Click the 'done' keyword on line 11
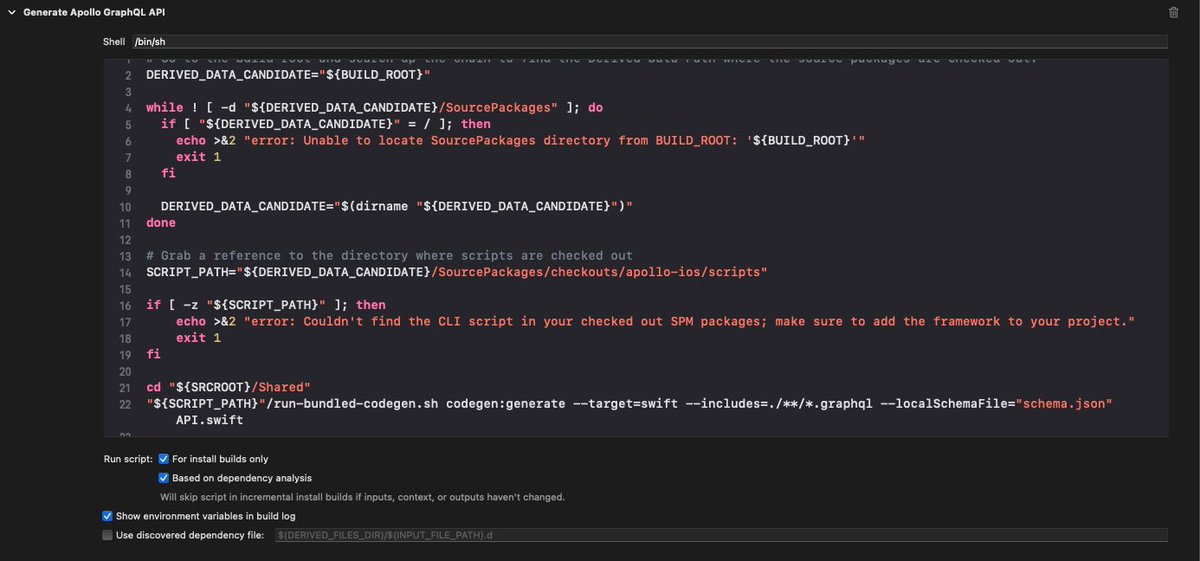The image size is (1200, 561). point(161,223)
